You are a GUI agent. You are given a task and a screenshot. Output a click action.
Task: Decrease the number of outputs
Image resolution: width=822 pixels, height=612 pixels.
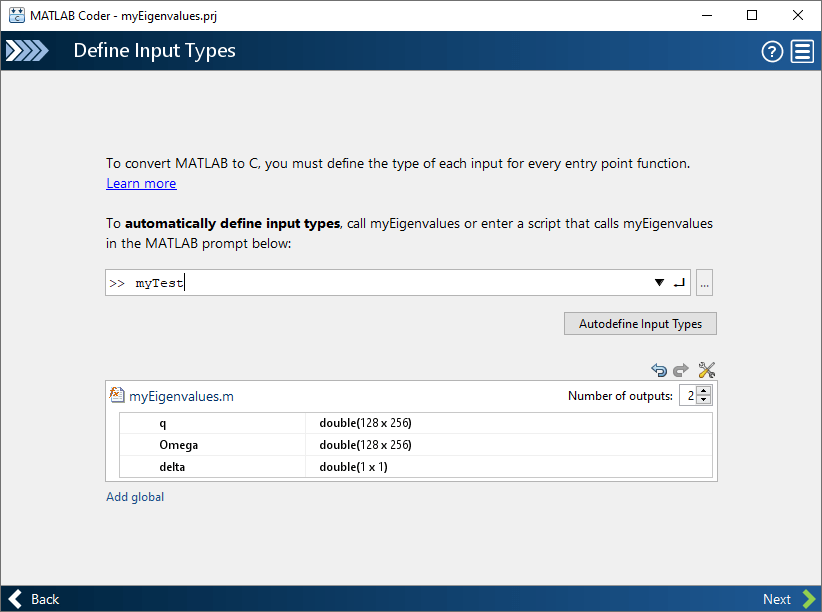tap(704, 400)
